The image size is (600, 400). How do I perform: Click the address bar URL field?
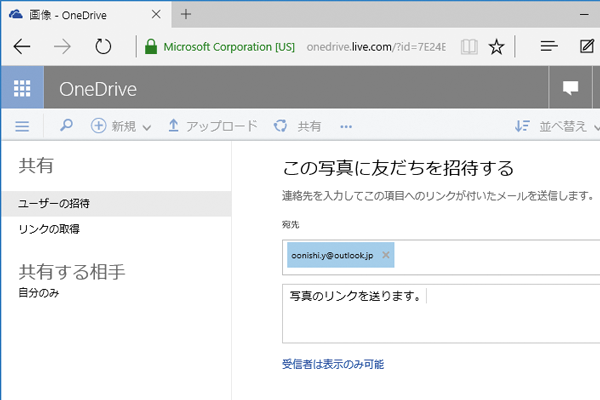point(376,47)
